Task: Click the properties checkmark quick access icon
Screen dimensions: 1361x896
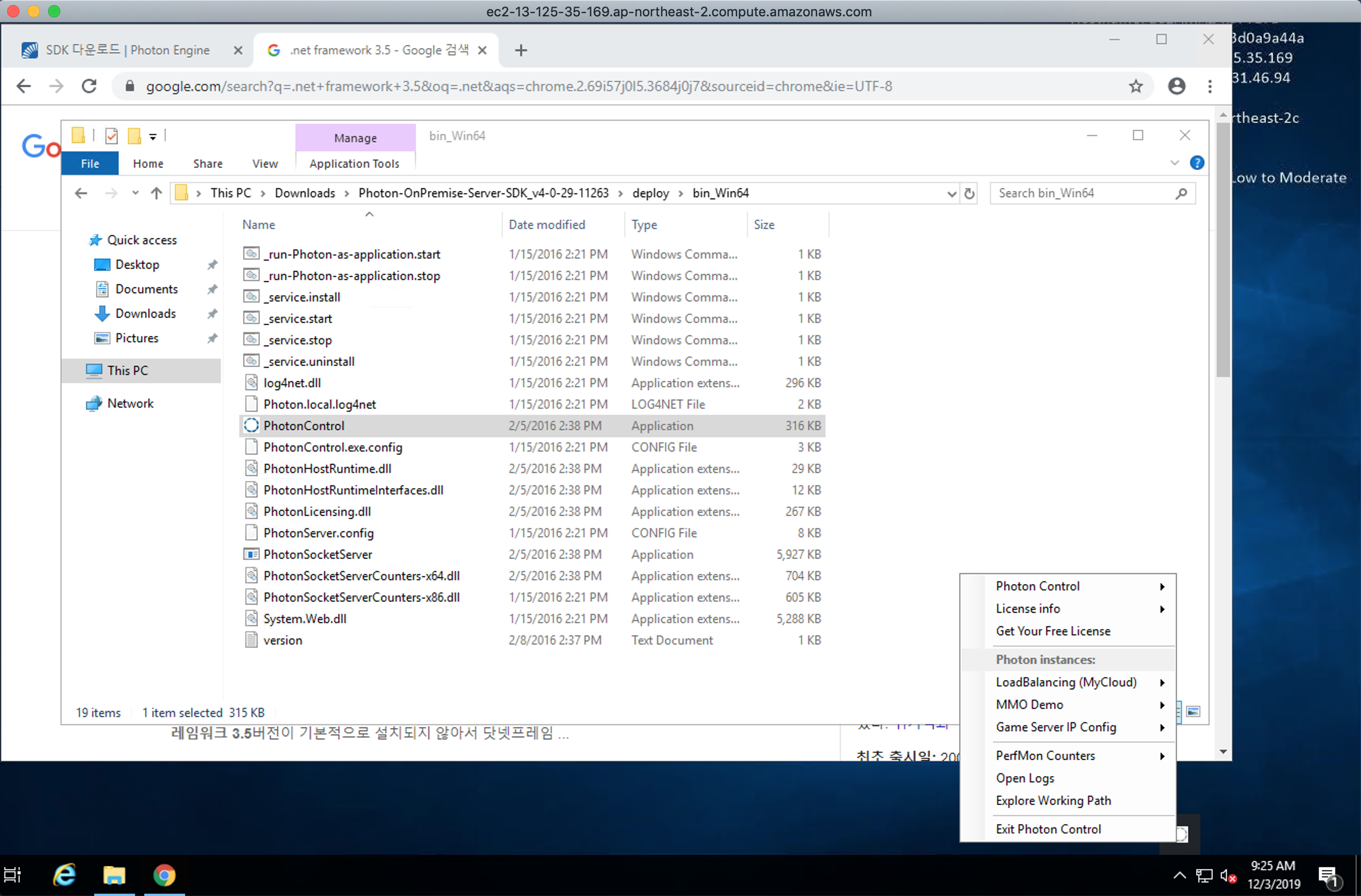Action: point(111,135)
